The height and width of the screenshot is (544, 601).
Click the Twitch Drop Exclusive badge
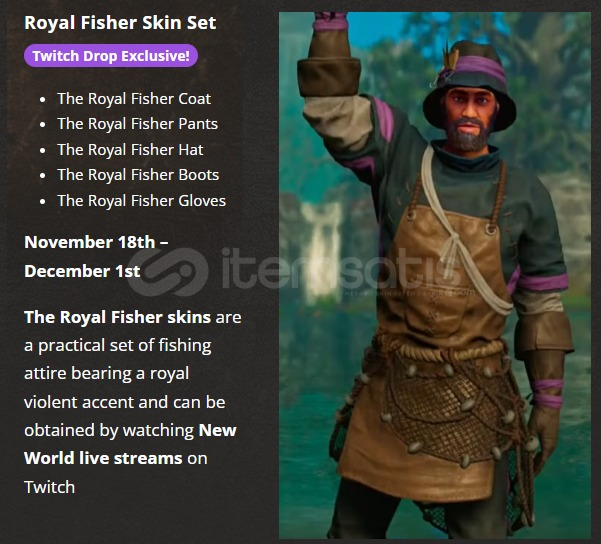coord(111,56)
